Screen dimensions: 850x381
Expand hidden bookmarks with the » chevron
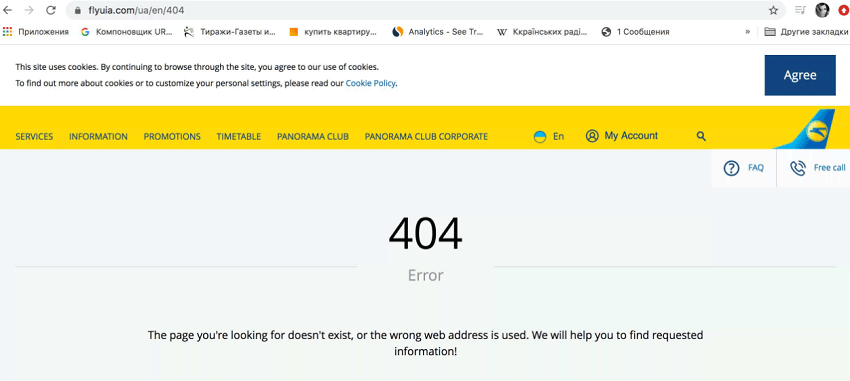(x=748, y=32)
